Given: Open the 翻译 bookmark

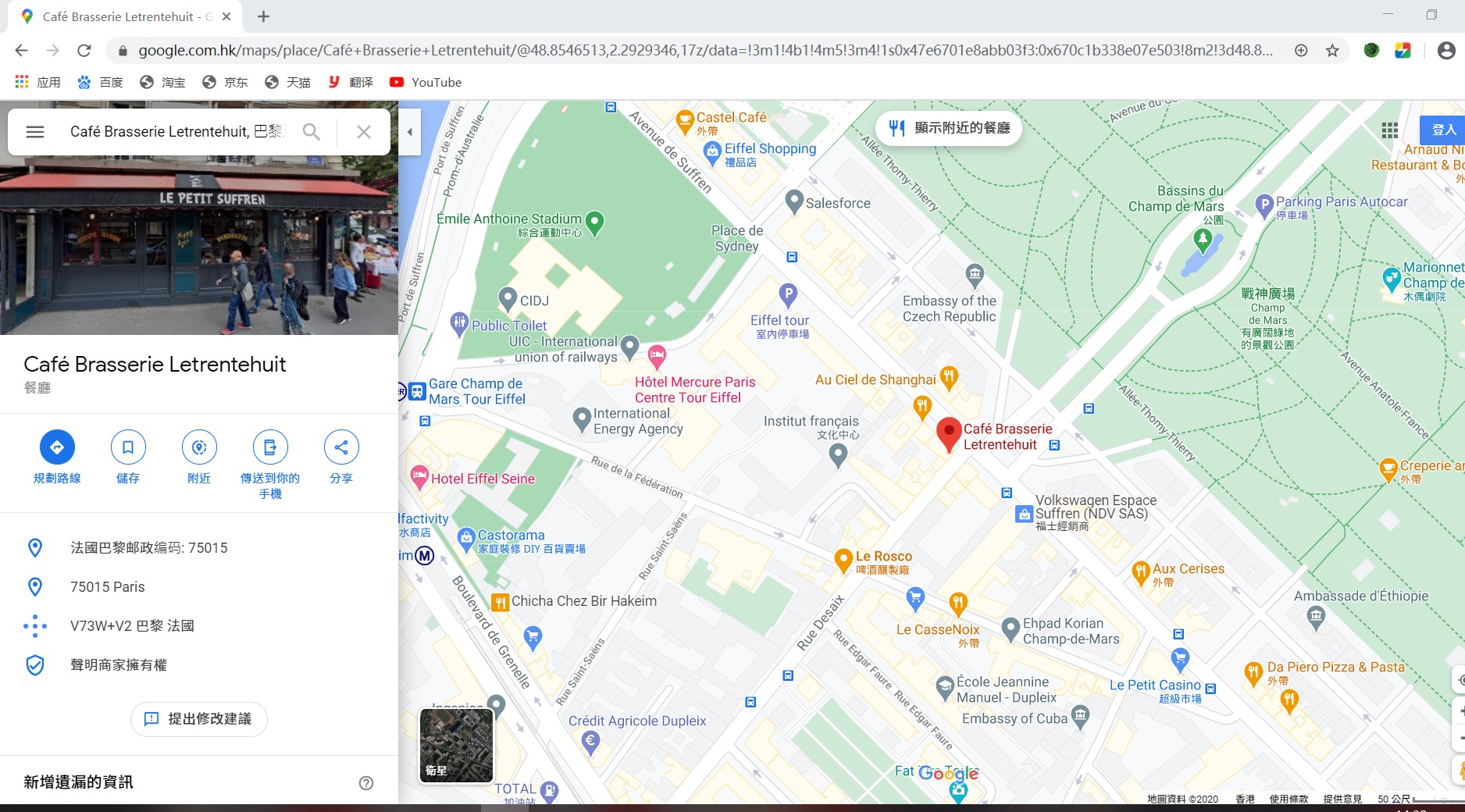Looking at the screenshot, I should pos(350,82).
